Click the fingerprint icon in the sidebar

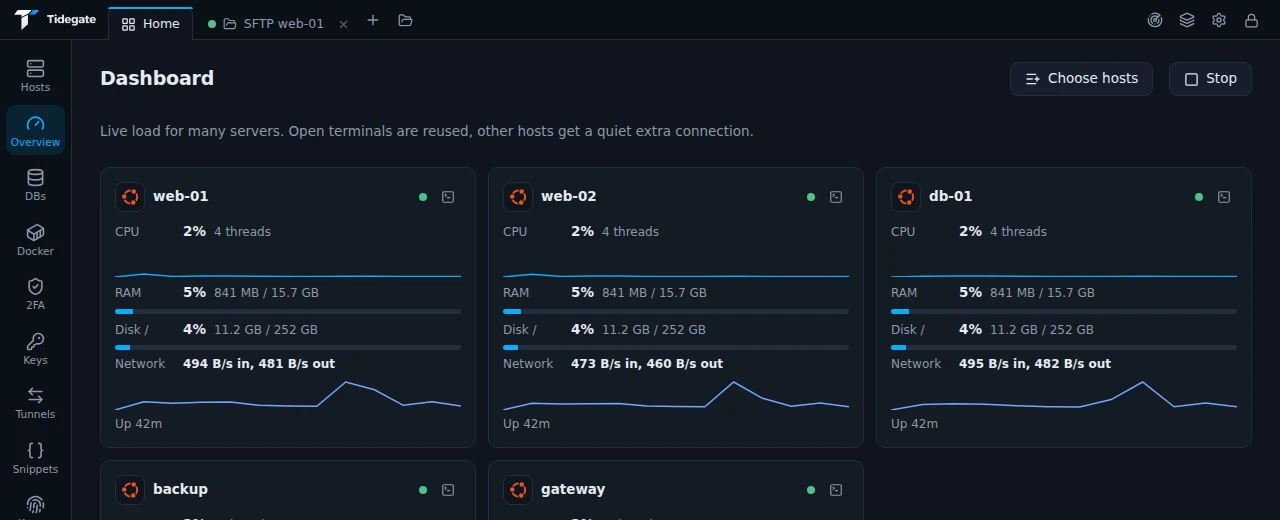pos(35,505)
